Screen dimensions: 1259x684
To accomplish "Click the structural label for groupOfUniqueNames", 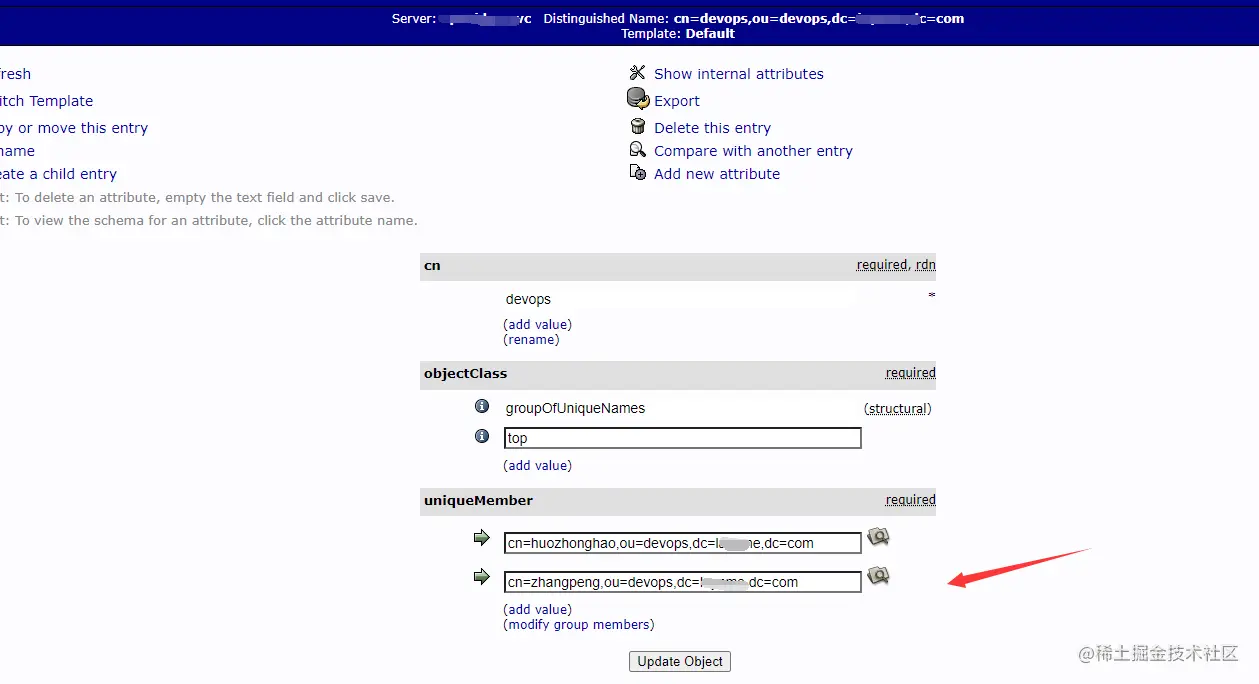I will coord(898,409).
